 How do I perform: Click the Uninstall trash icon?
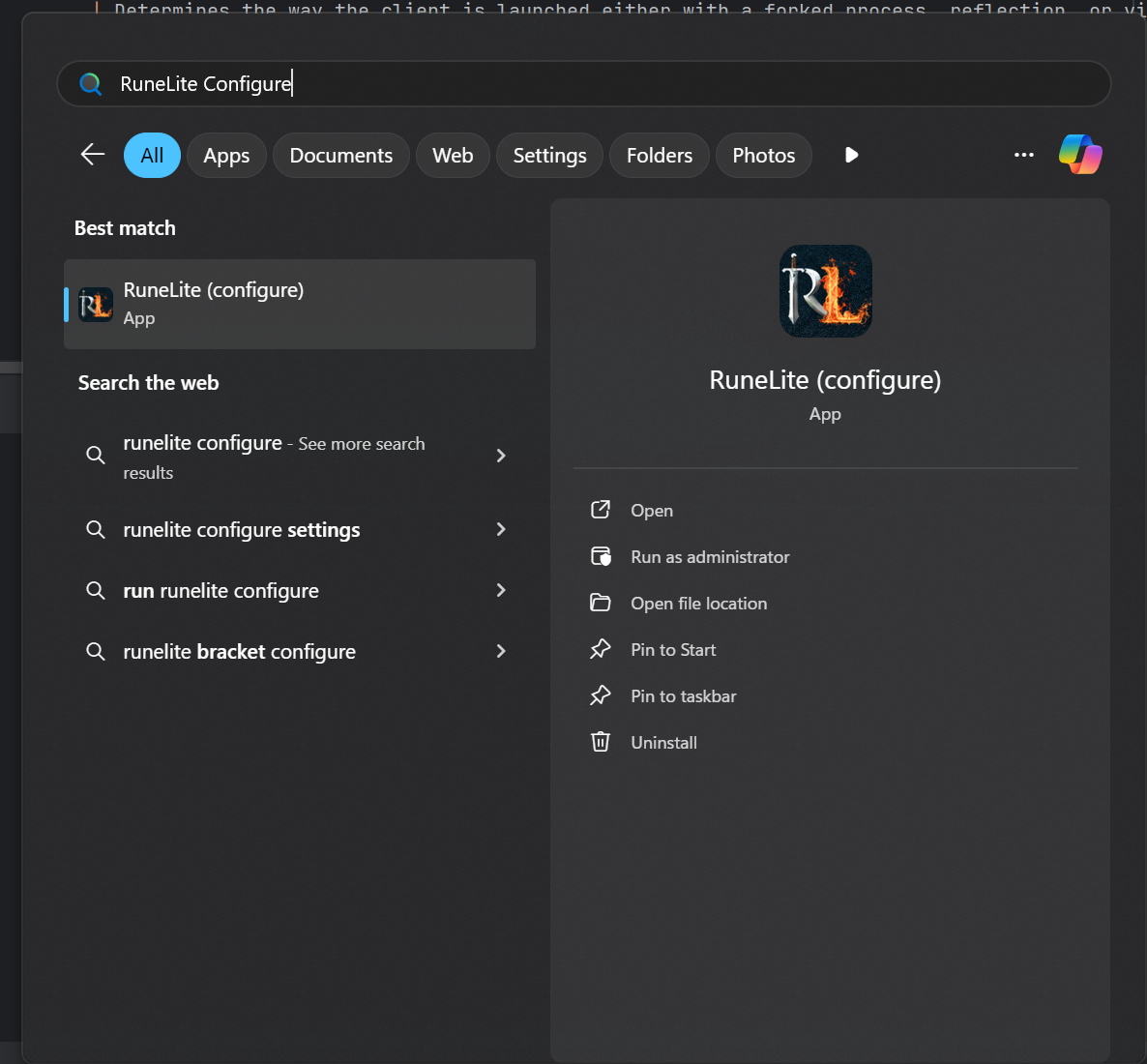(601, 742)
